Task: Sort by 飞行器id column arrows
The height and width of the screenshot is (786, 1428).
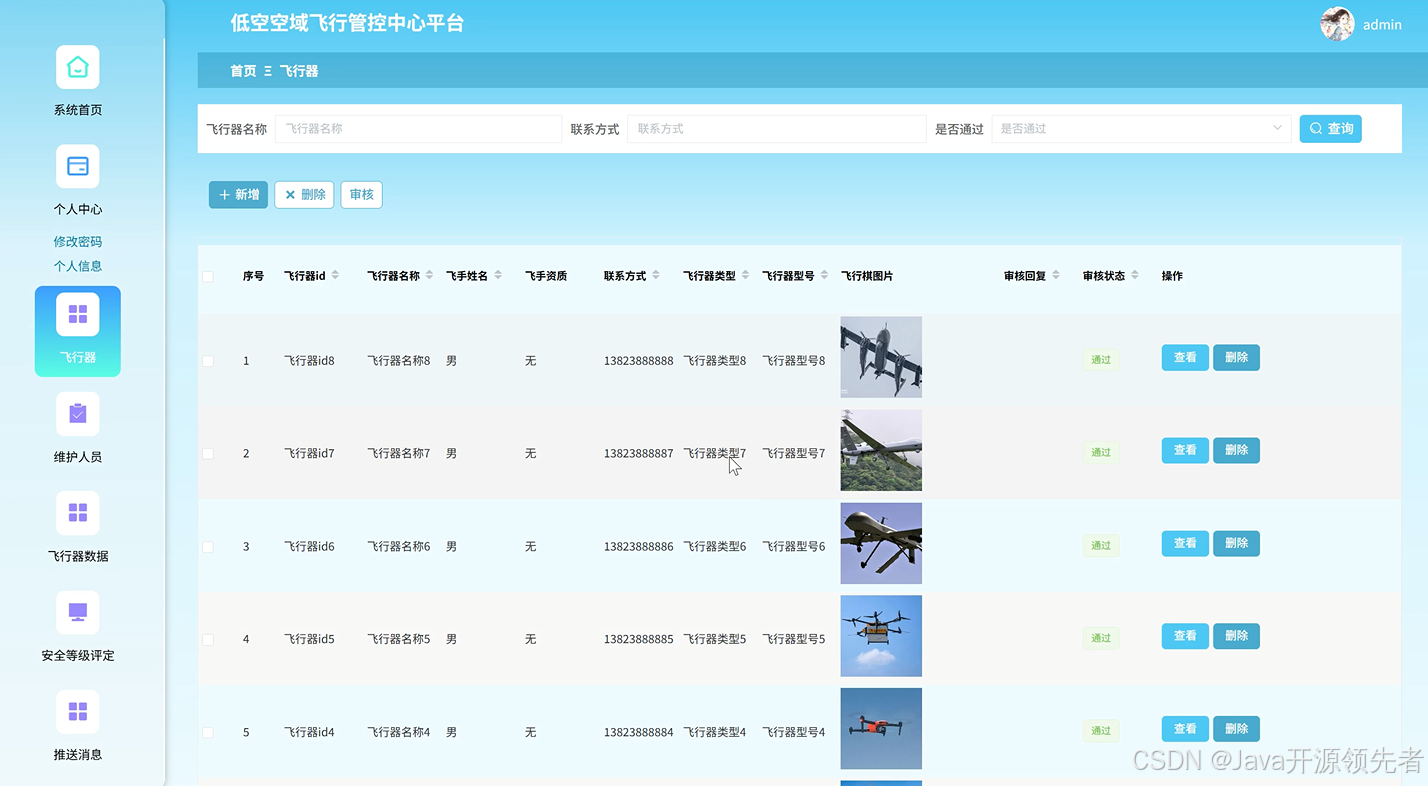Action: tap(335, 275)
